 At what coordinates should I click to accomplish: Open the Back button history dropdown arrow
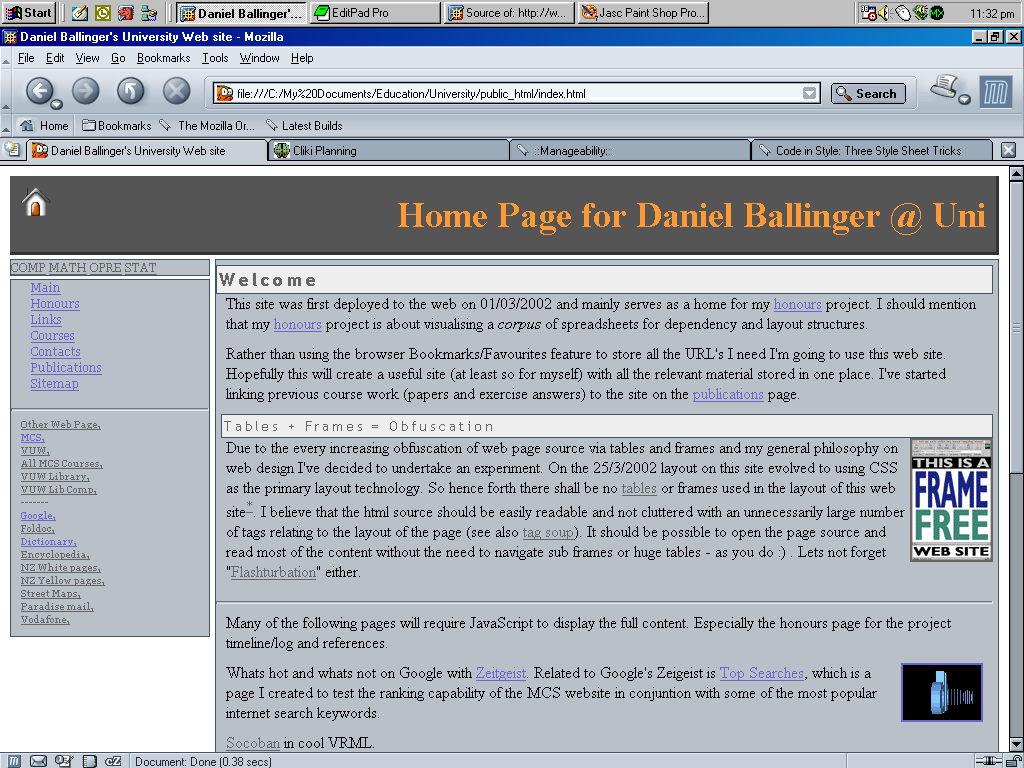pos(57,104)
